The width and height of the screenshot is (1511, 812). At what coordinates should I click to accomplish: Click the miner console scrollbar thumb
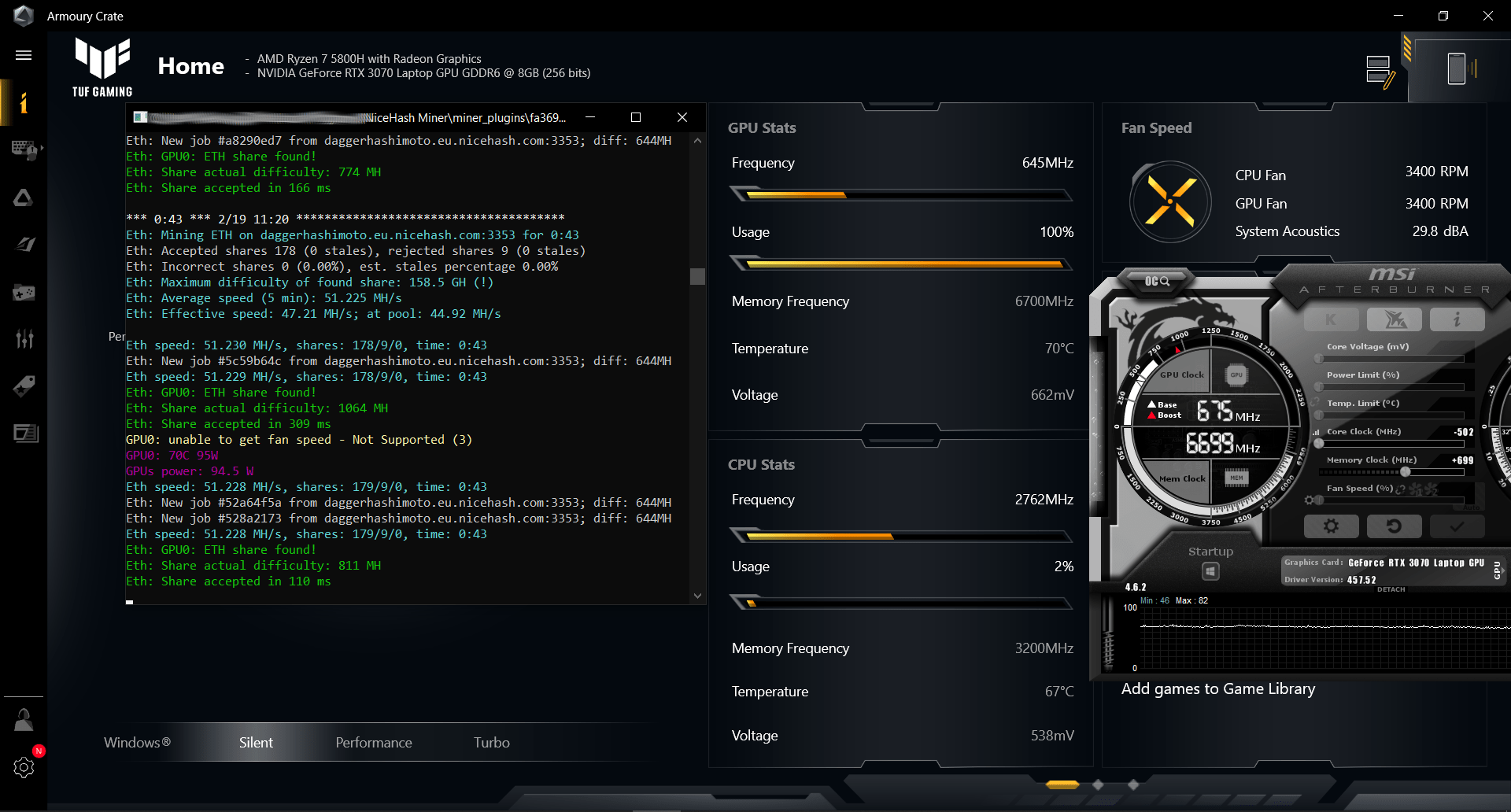click(697, 276)
